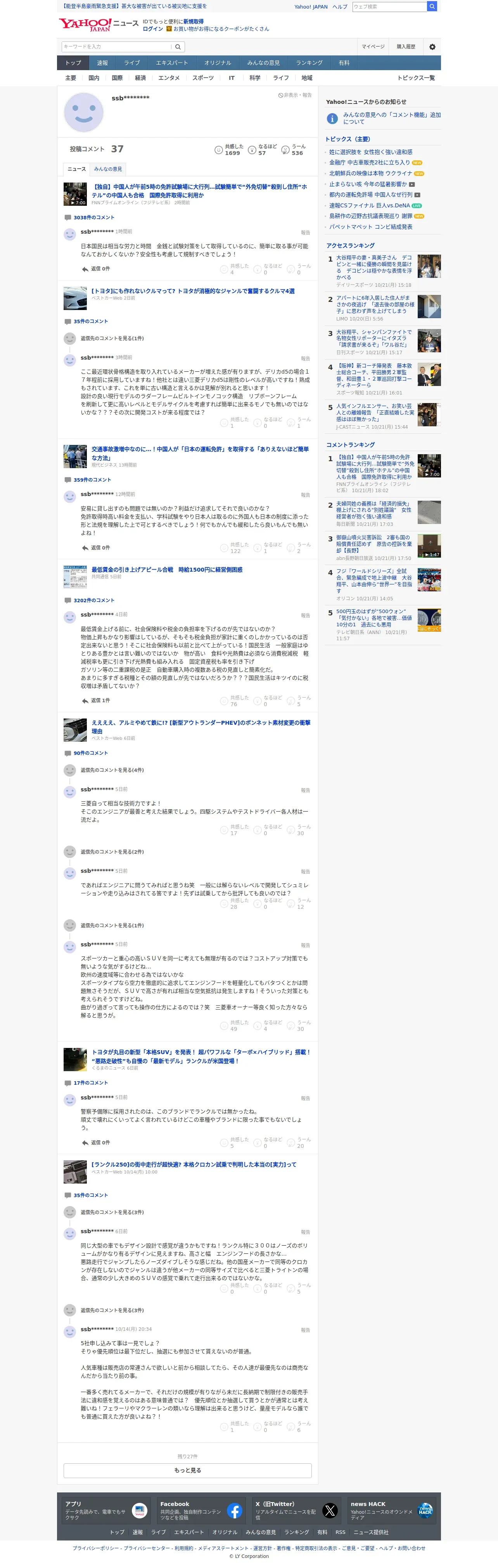This screenshot has height=1568, width=498.
Task: Select the ニュース profile tab
Action: coord(77,169)
